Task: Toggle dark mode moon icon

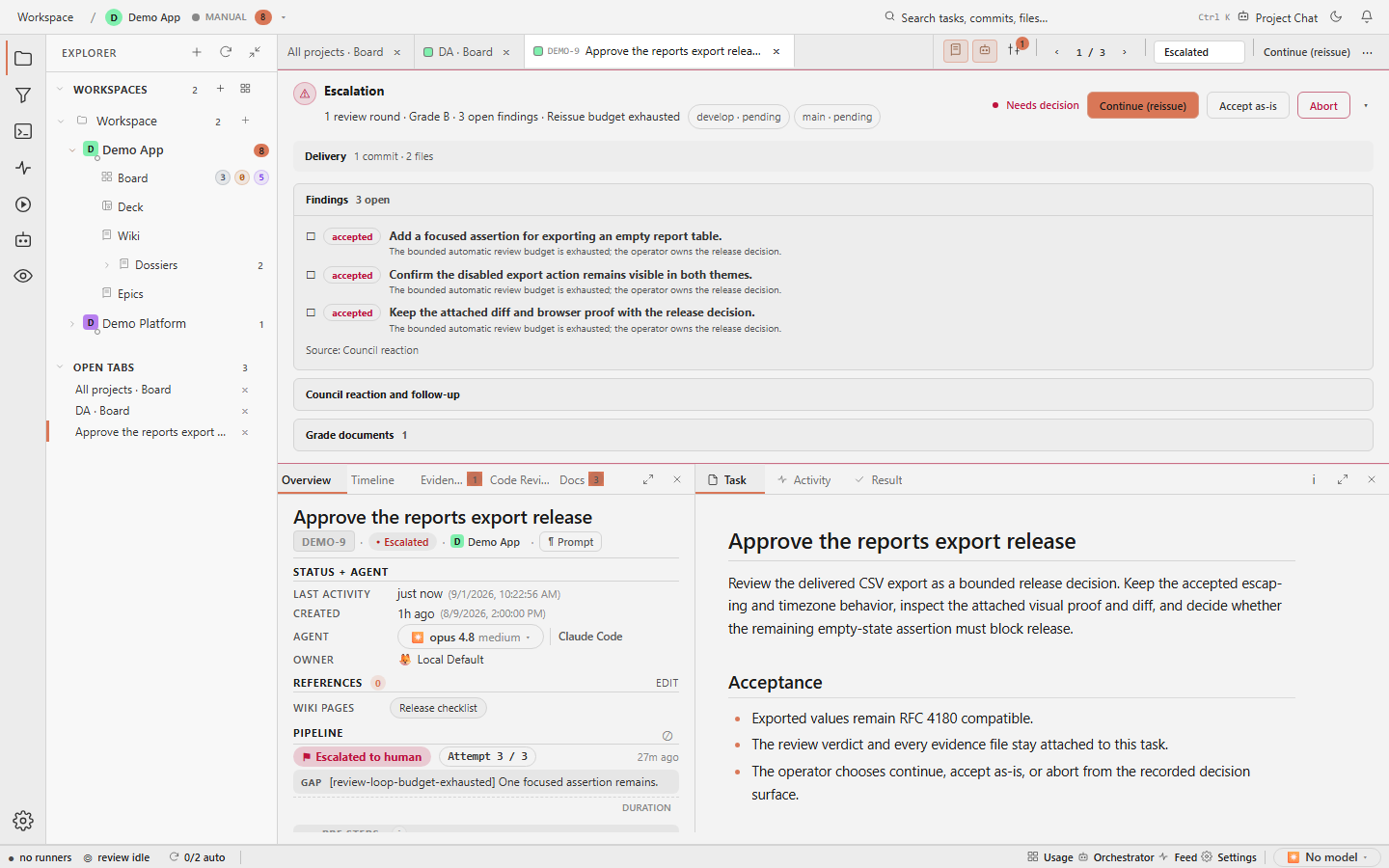Action: [x=1336, y=16]
